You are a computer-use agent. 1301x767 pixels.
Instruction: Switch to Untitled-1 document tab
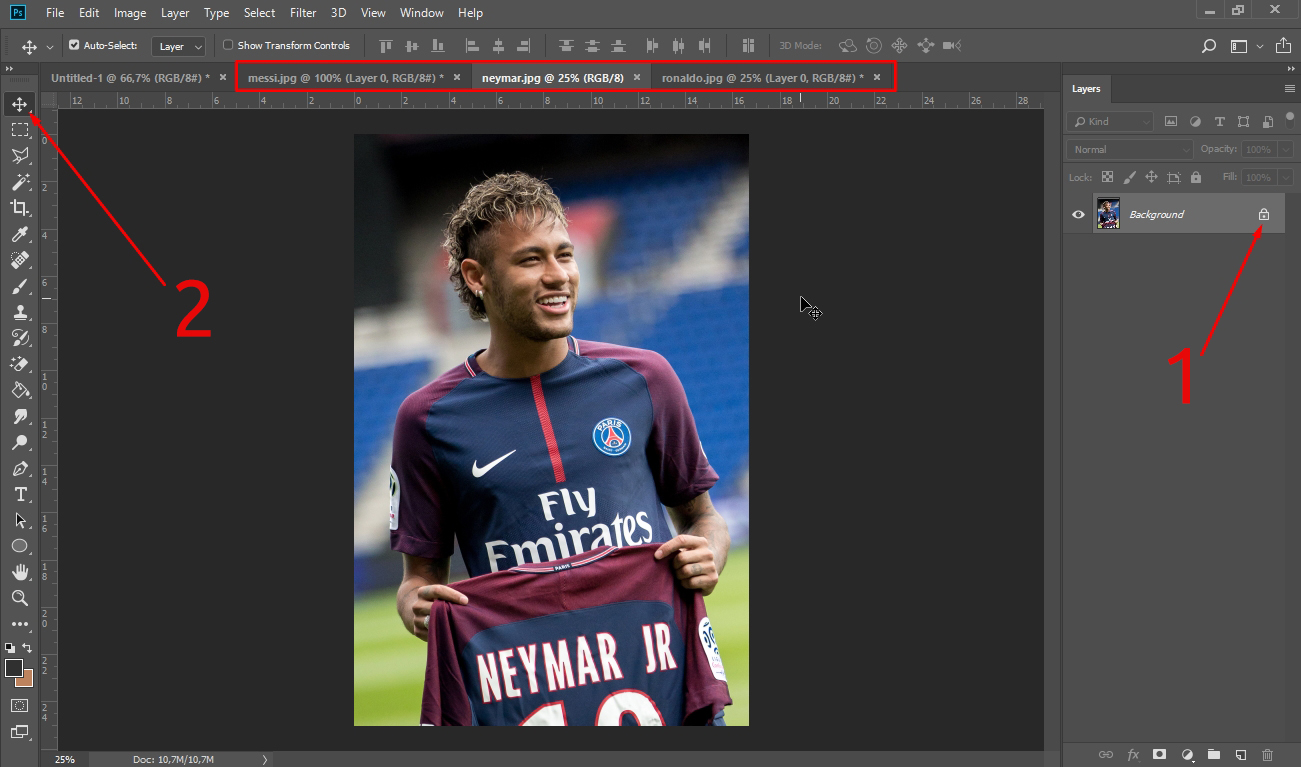tap(130, 77)
